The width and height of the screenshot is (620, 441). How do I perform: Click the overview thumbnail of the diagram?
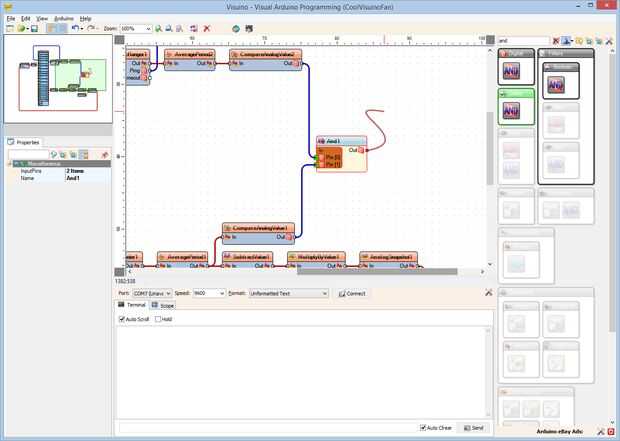[58, 78]
